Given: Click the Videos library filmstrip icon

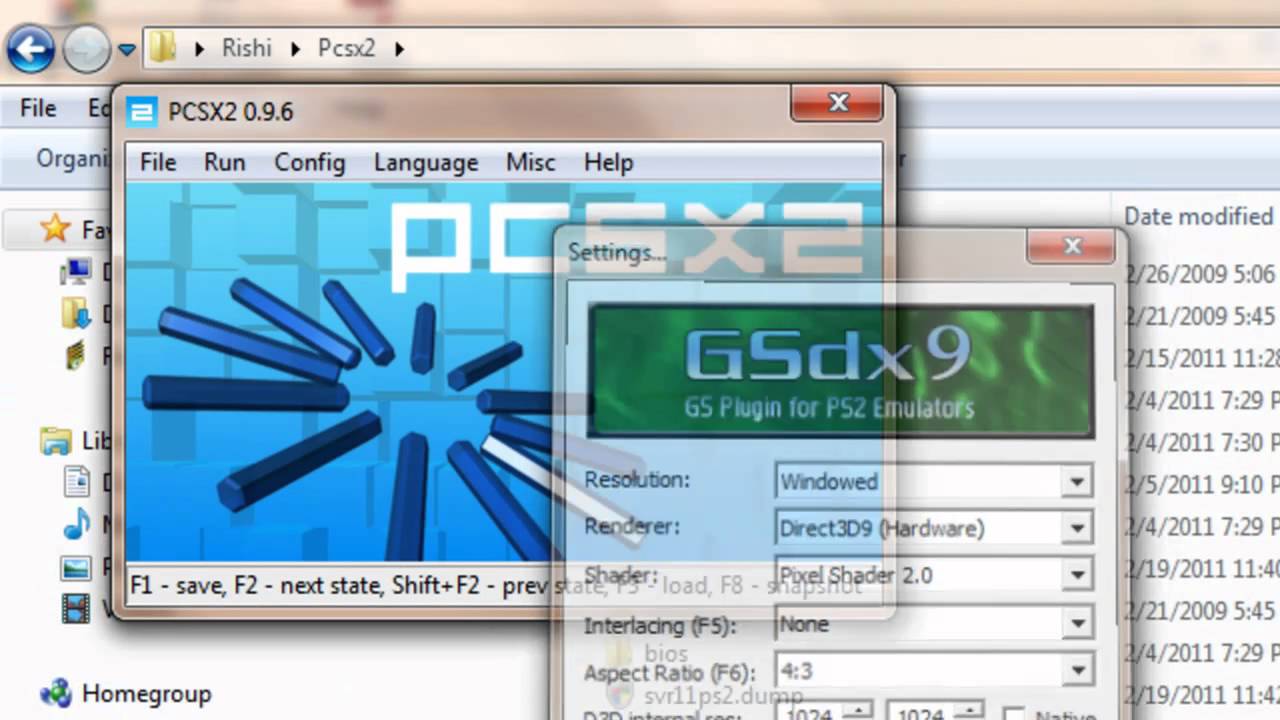Looking at the screenshot, I should click(x=76, y=607).
